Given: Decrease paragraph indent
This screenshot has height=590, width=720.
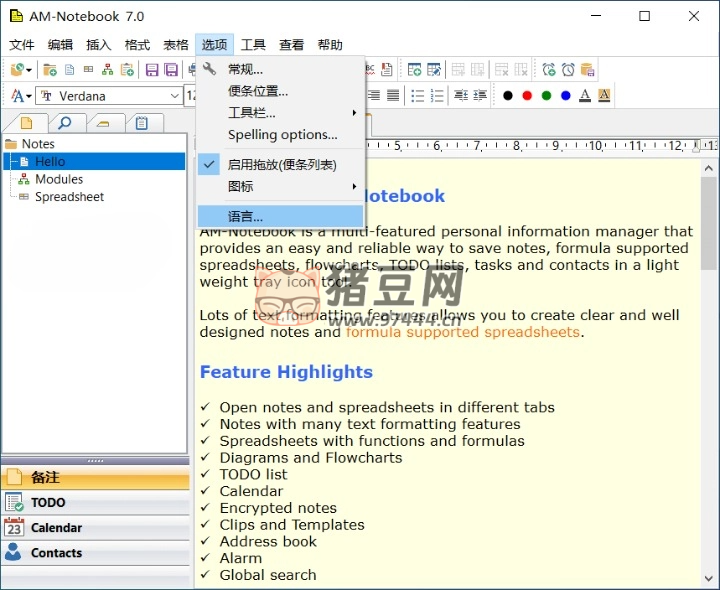Looking at the screenshot, I should click(461, 96).
